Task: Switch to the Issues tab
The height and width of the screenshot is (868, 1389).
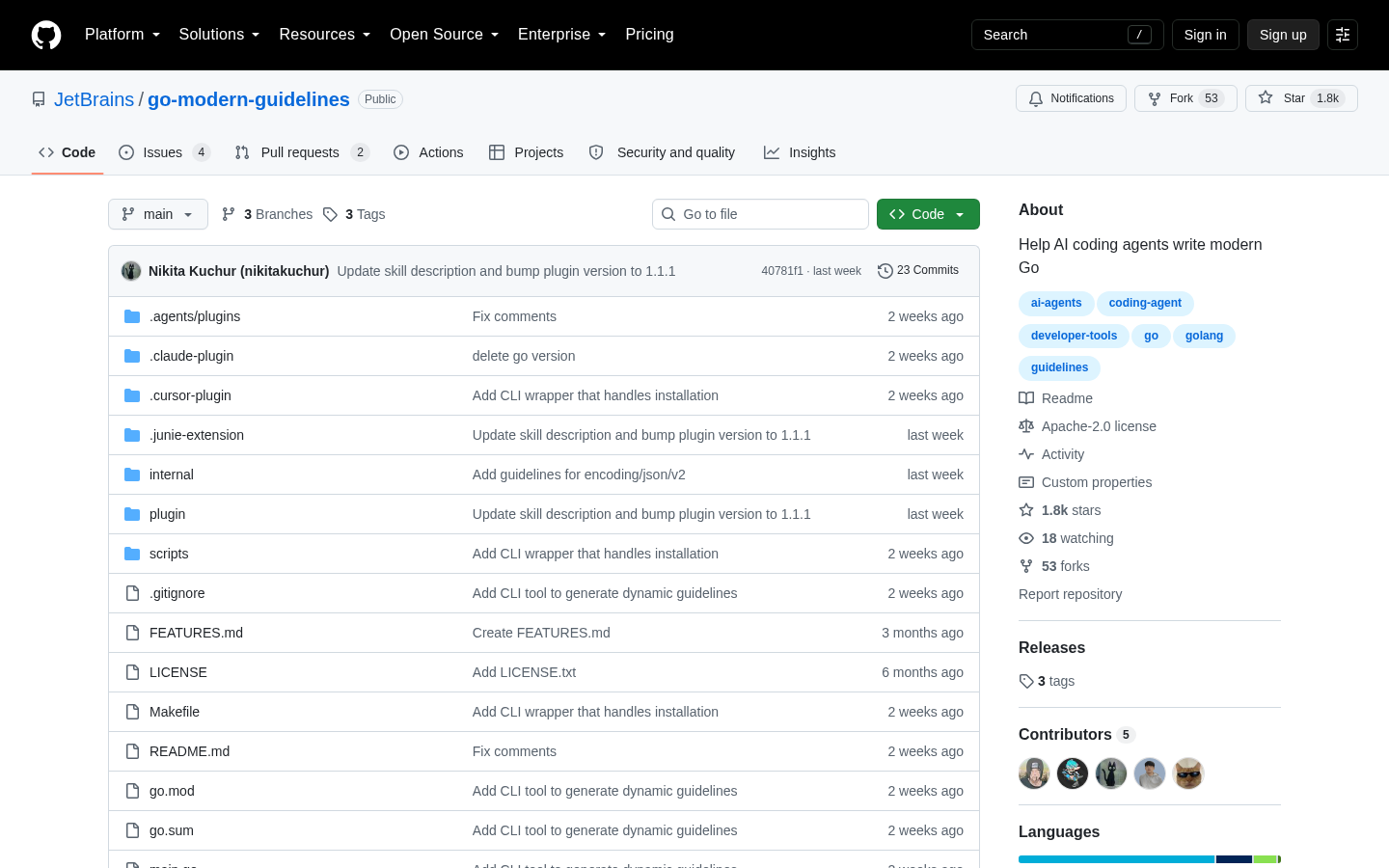Action: pyautogui.click(x=164, y=152)
